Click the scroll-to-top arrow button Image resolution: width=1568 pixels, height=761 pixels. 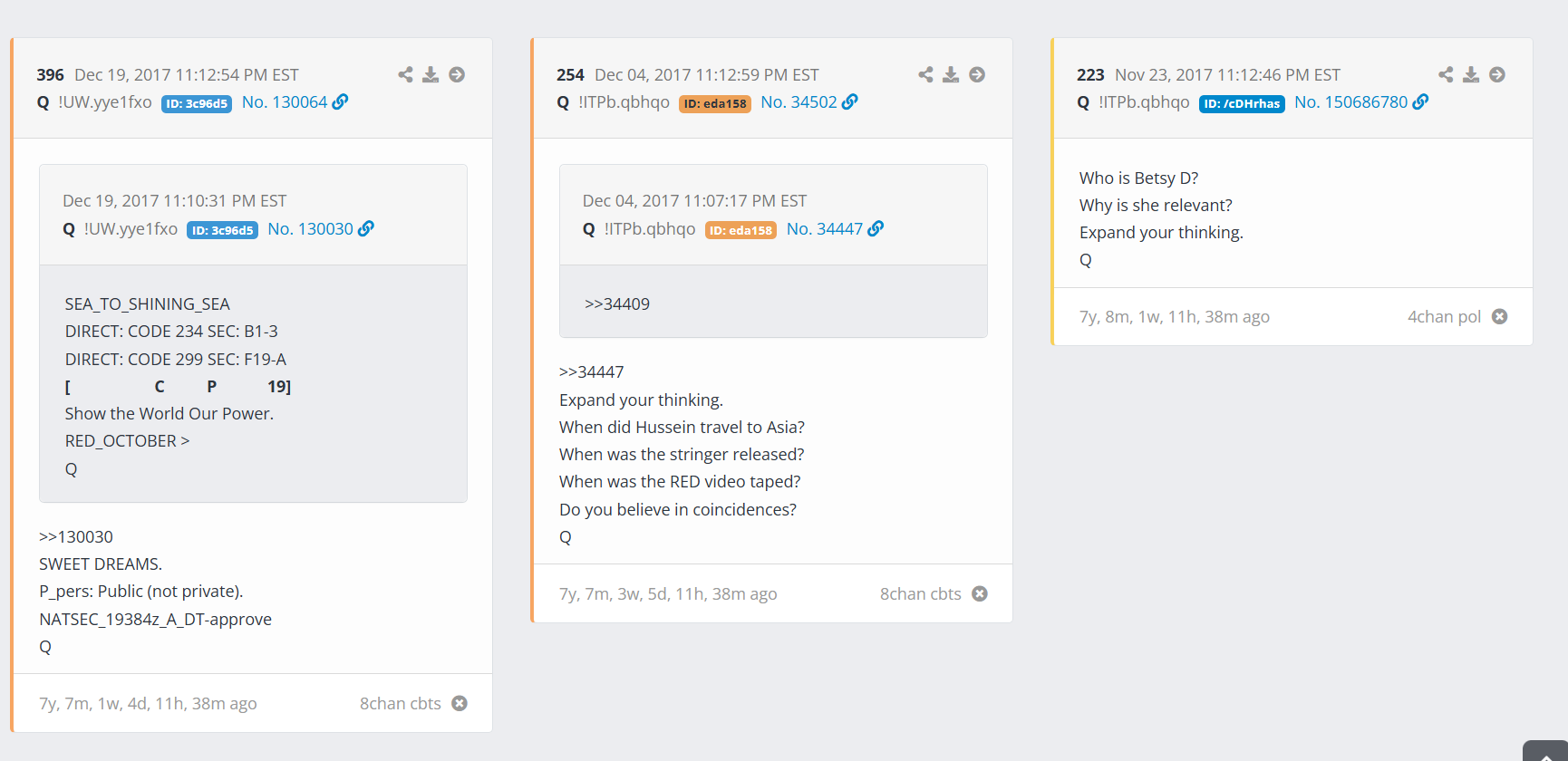point(1545,752)
